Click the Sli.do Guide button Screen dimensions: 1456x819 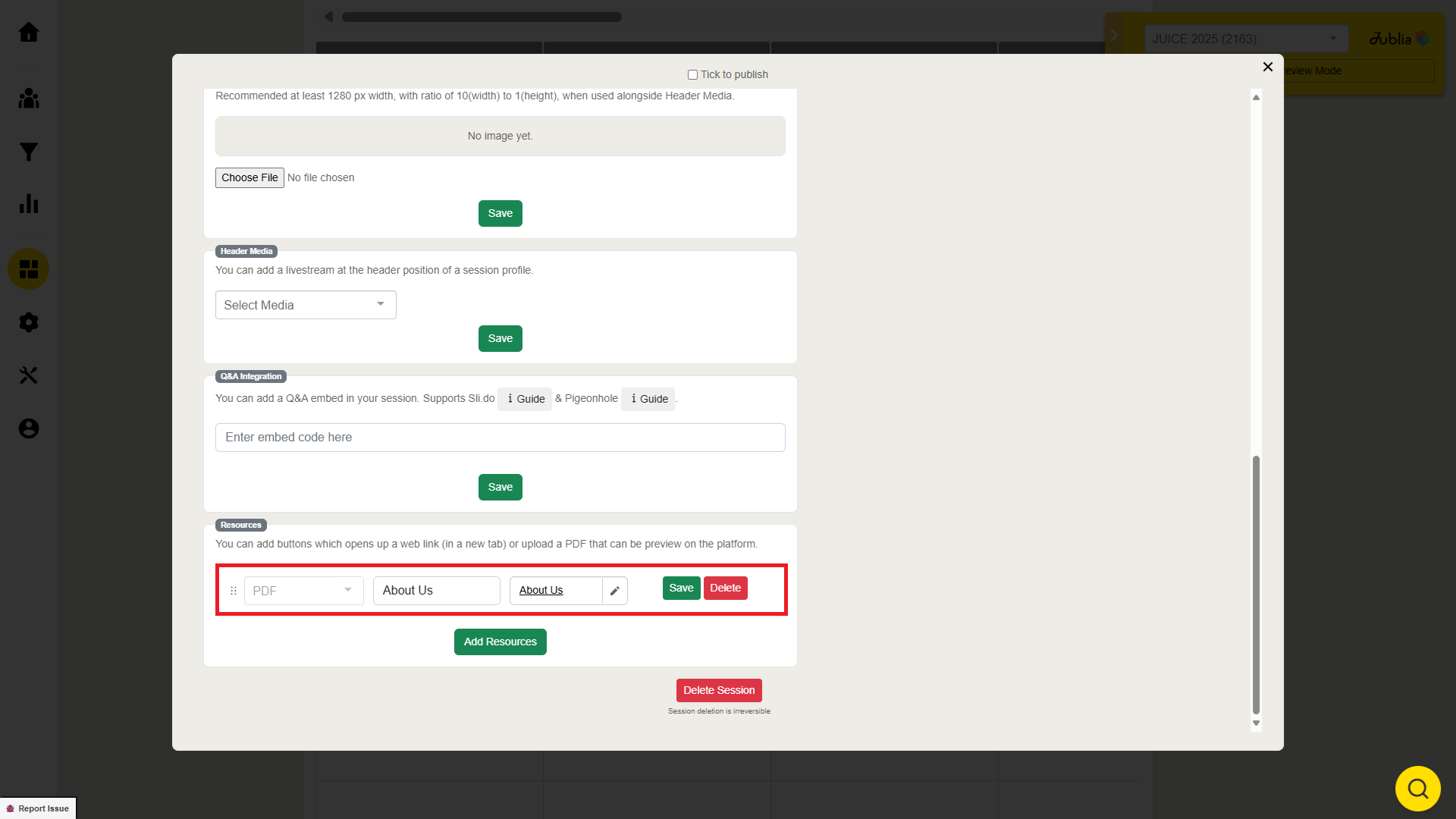(525, 399)
